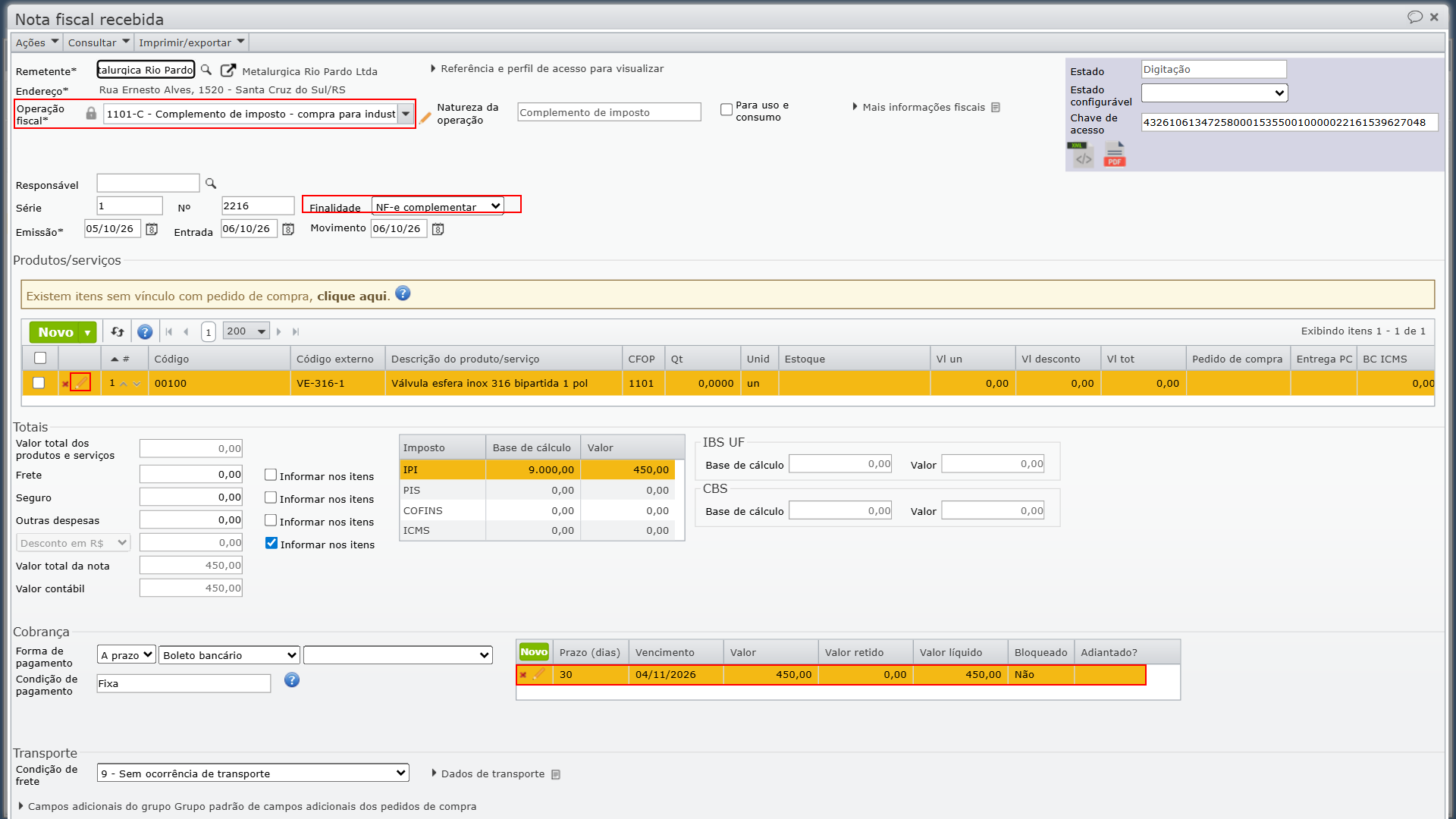
Task: Open the A prazo payment dropdown
Action: click(127, 655)
